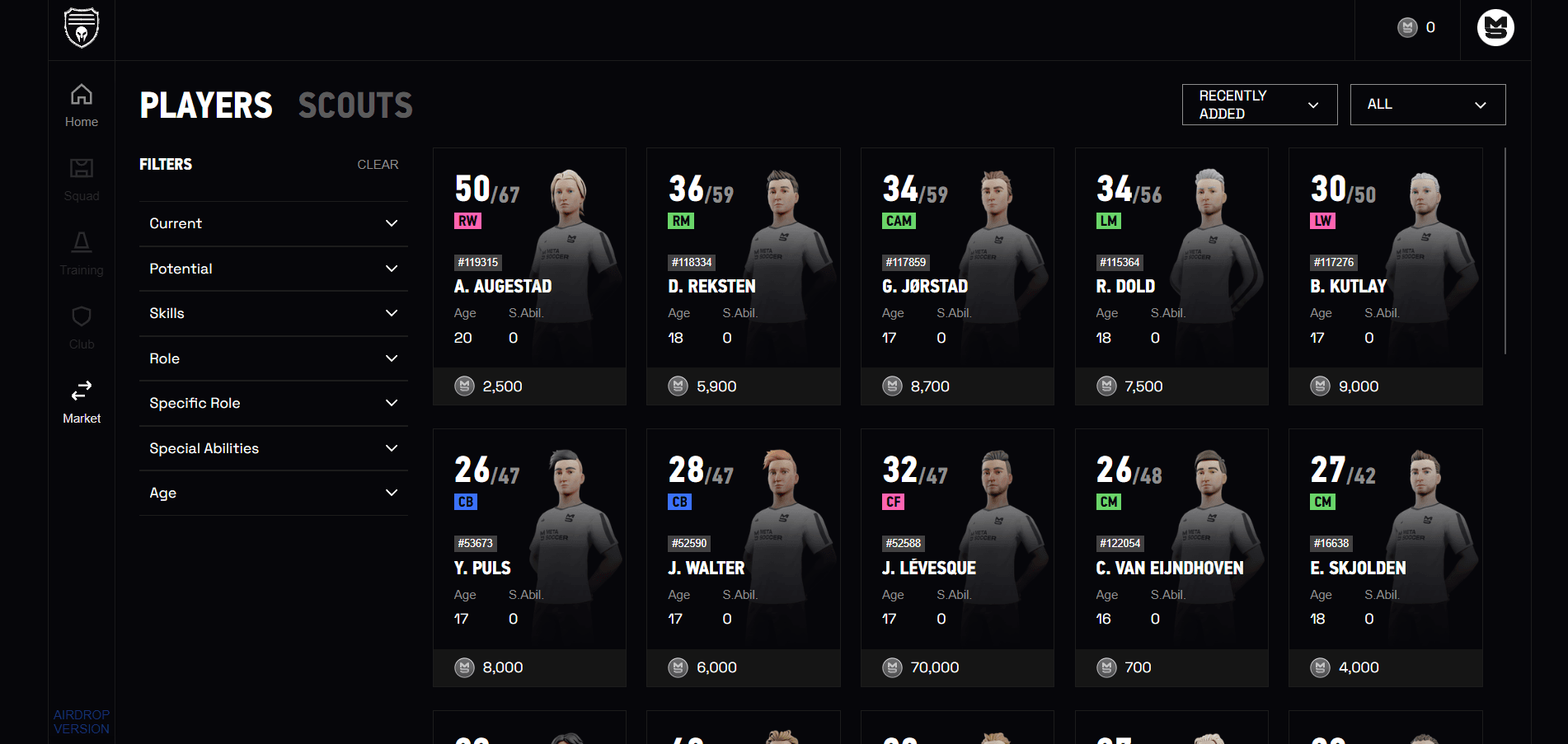Click the 2,500 price on A. Augestad
Screen dimensions: 1568x744
click(501, 386)
